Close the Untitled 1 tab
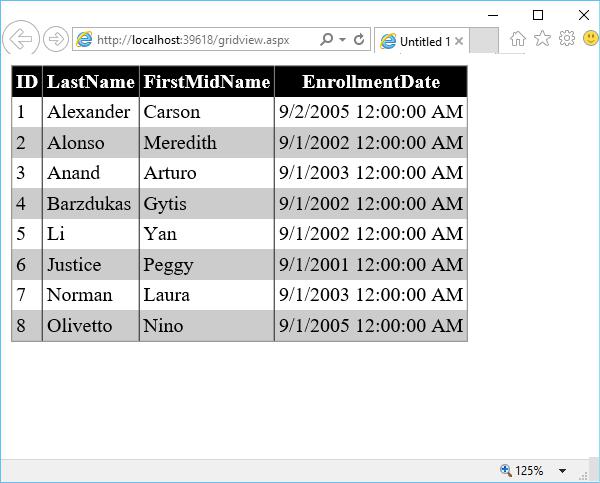600x483 pixels. click(459, 42)
